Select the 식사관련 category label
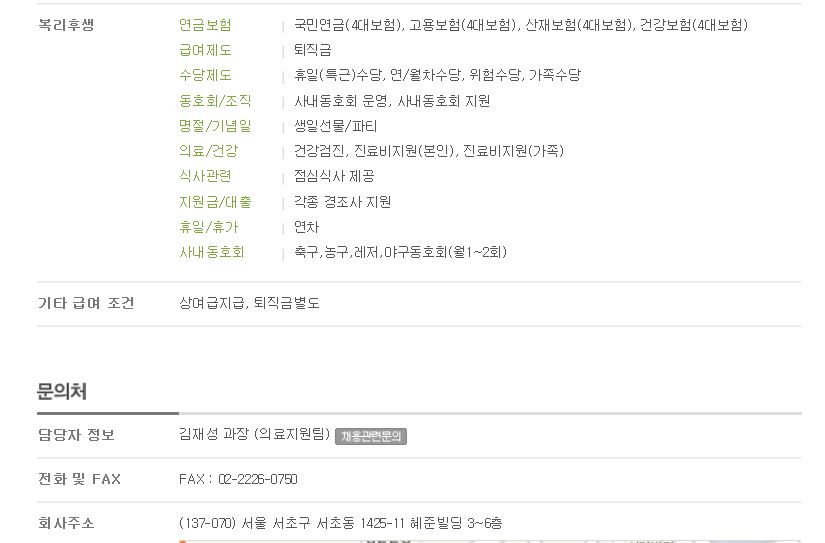Screen dimensions: 825x543 click(x=205, y=176)
